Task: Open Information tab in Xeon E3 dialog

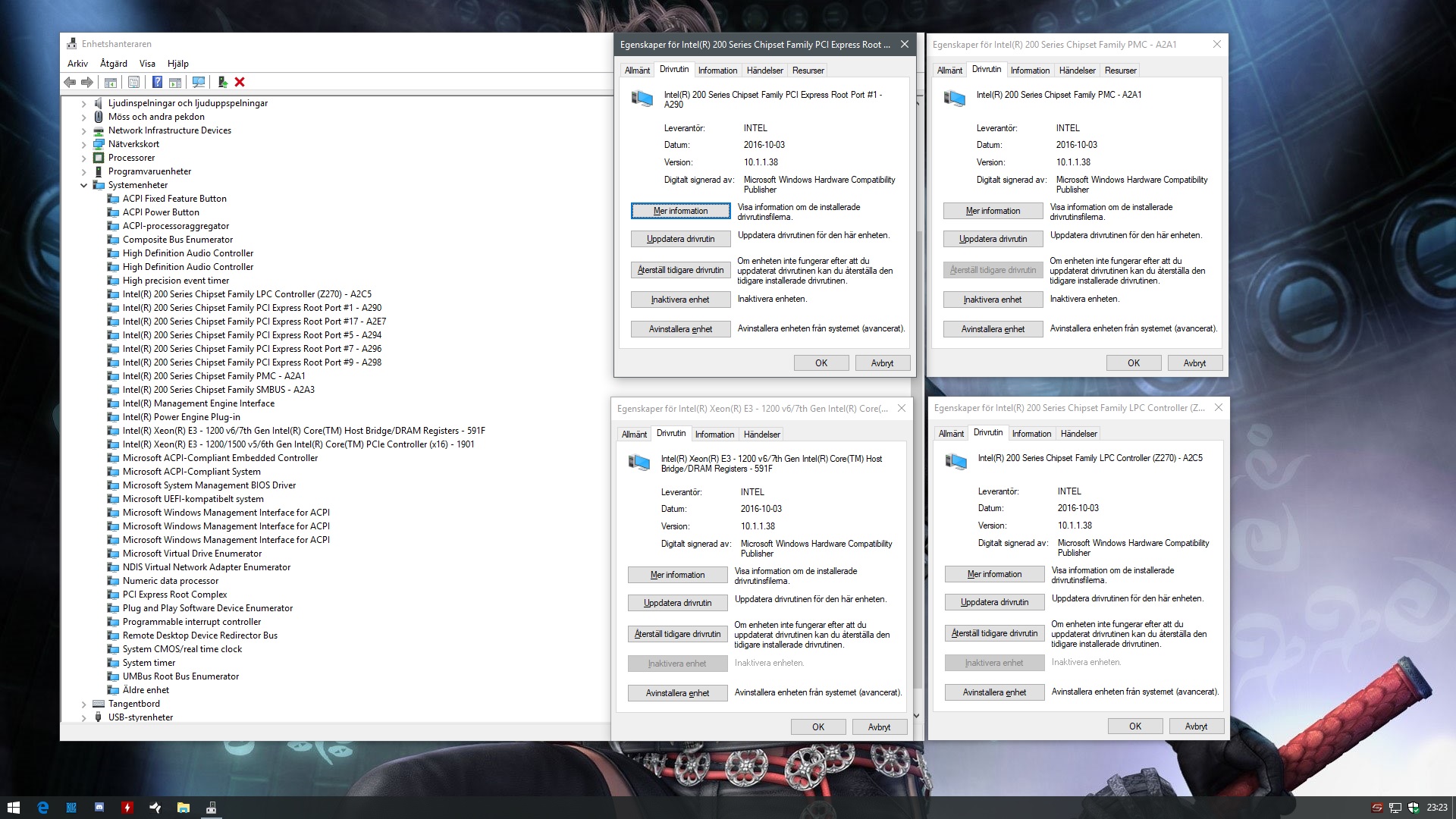Action: tap(714, 435)
